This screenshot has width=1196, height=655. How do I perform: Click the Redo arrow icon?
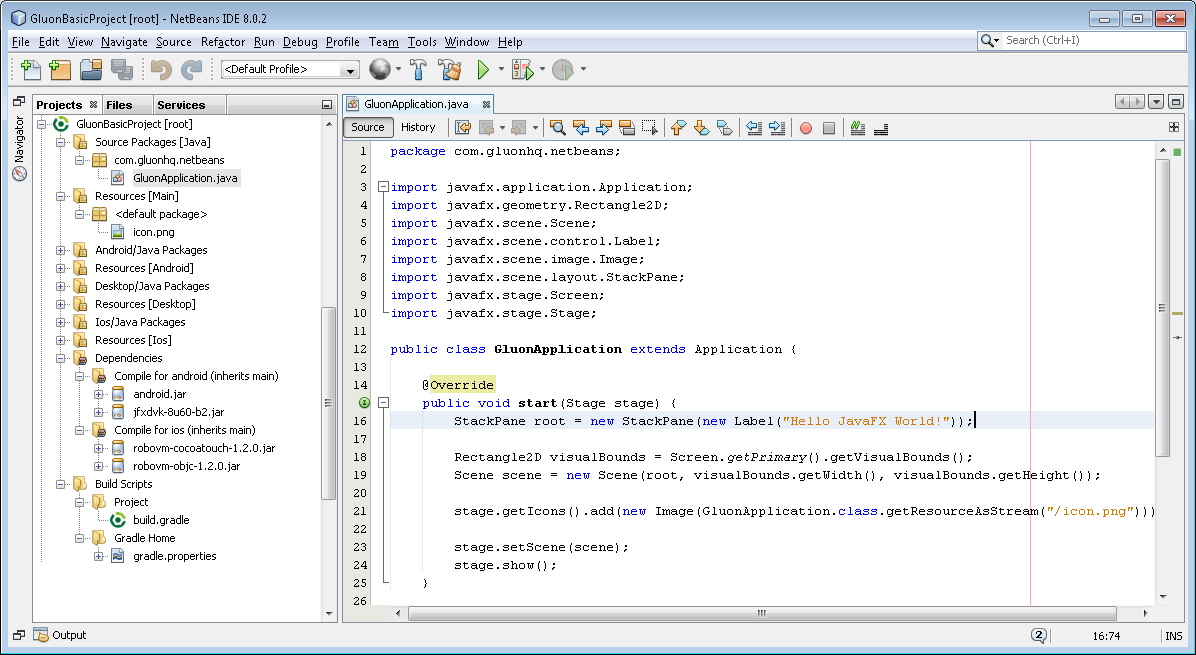191,69
